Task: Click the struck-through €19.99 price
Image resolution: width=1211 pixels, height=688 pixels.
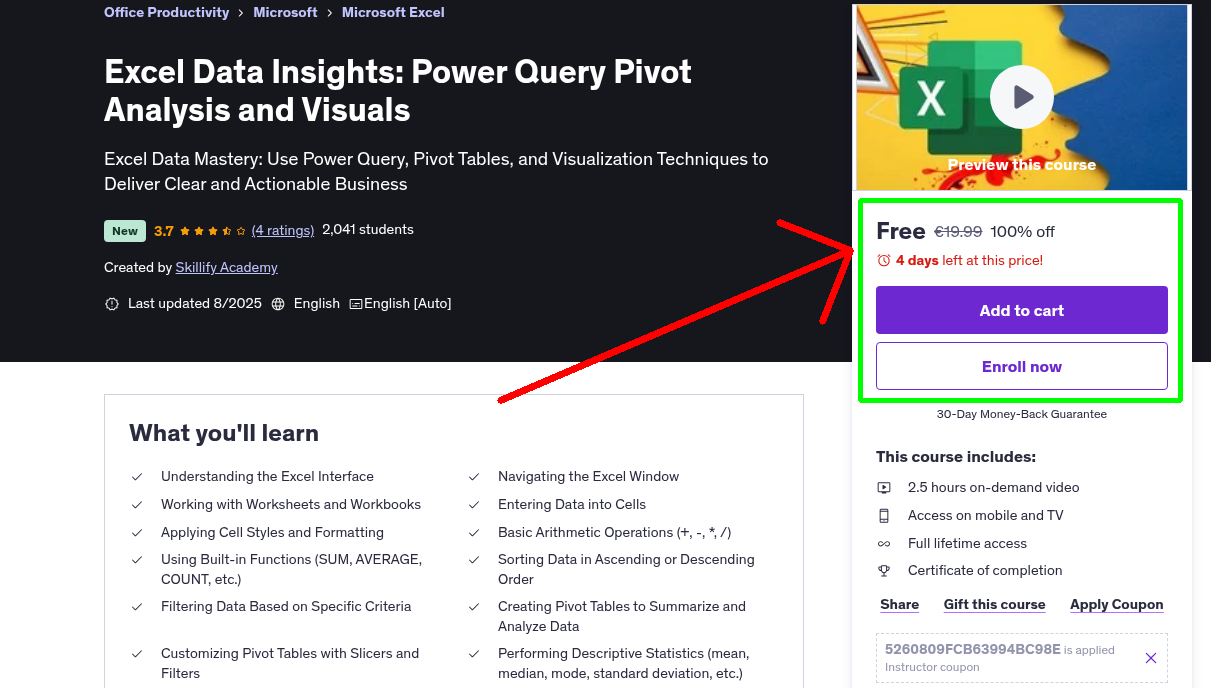Action: pos(958,232)
